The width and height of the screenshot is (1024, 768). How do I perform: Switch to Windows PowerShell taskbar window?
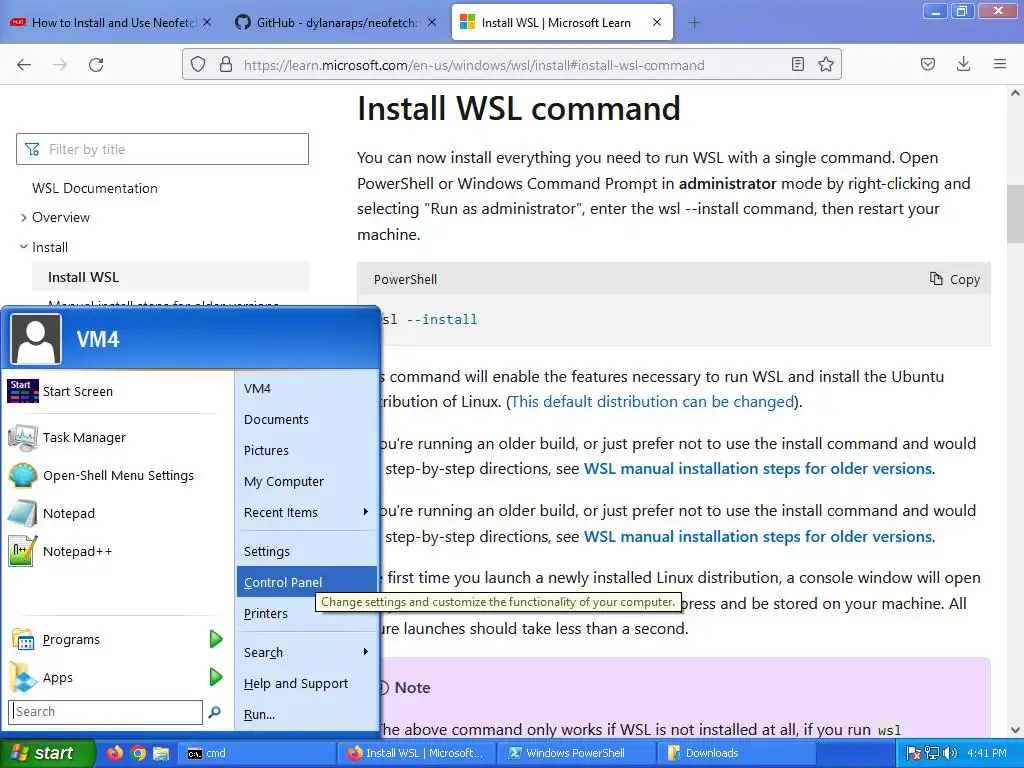click(575, 753)
